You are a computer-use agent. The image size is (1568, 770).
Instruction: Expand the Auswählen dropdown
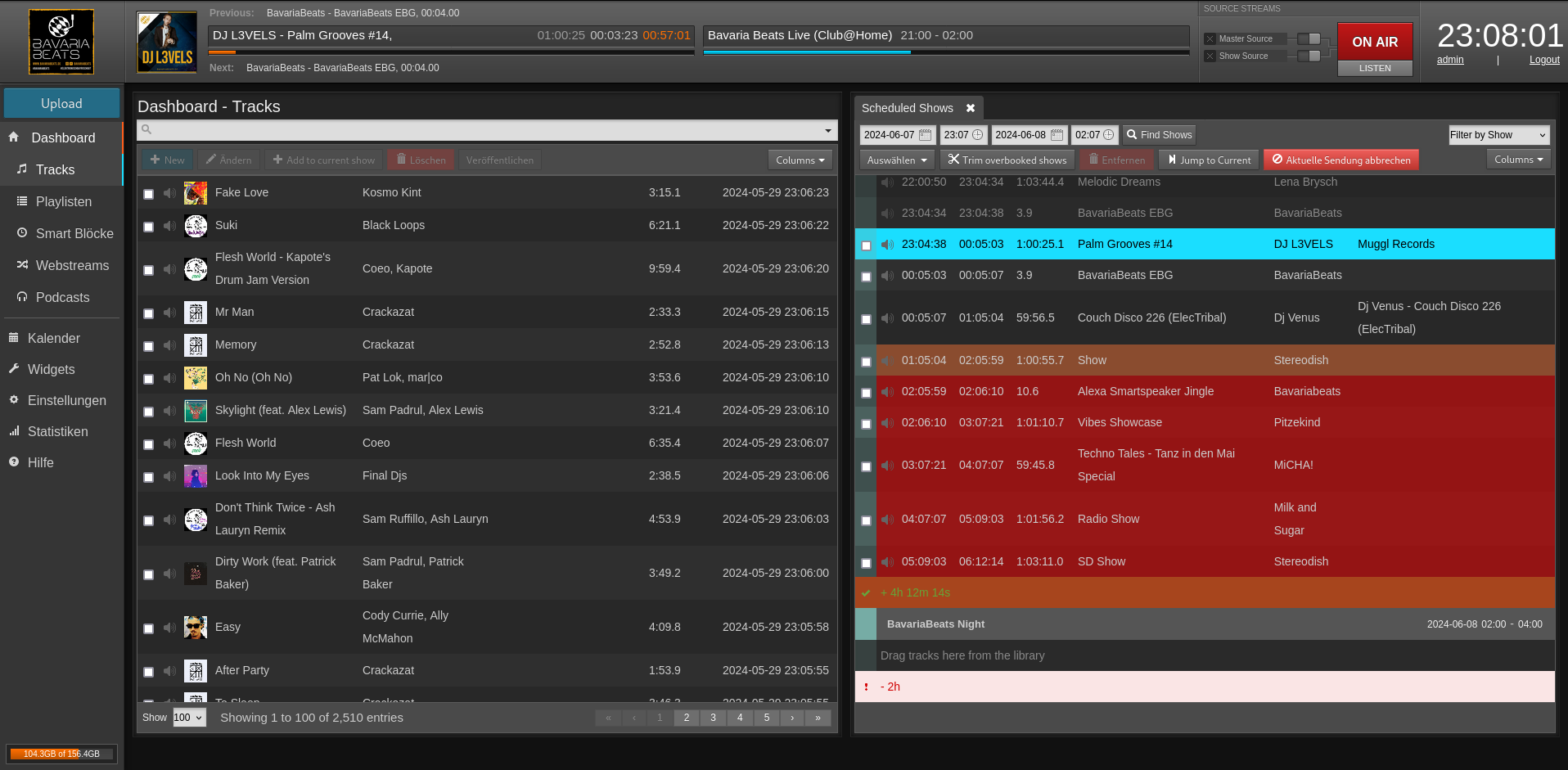(x=897, y=160)
